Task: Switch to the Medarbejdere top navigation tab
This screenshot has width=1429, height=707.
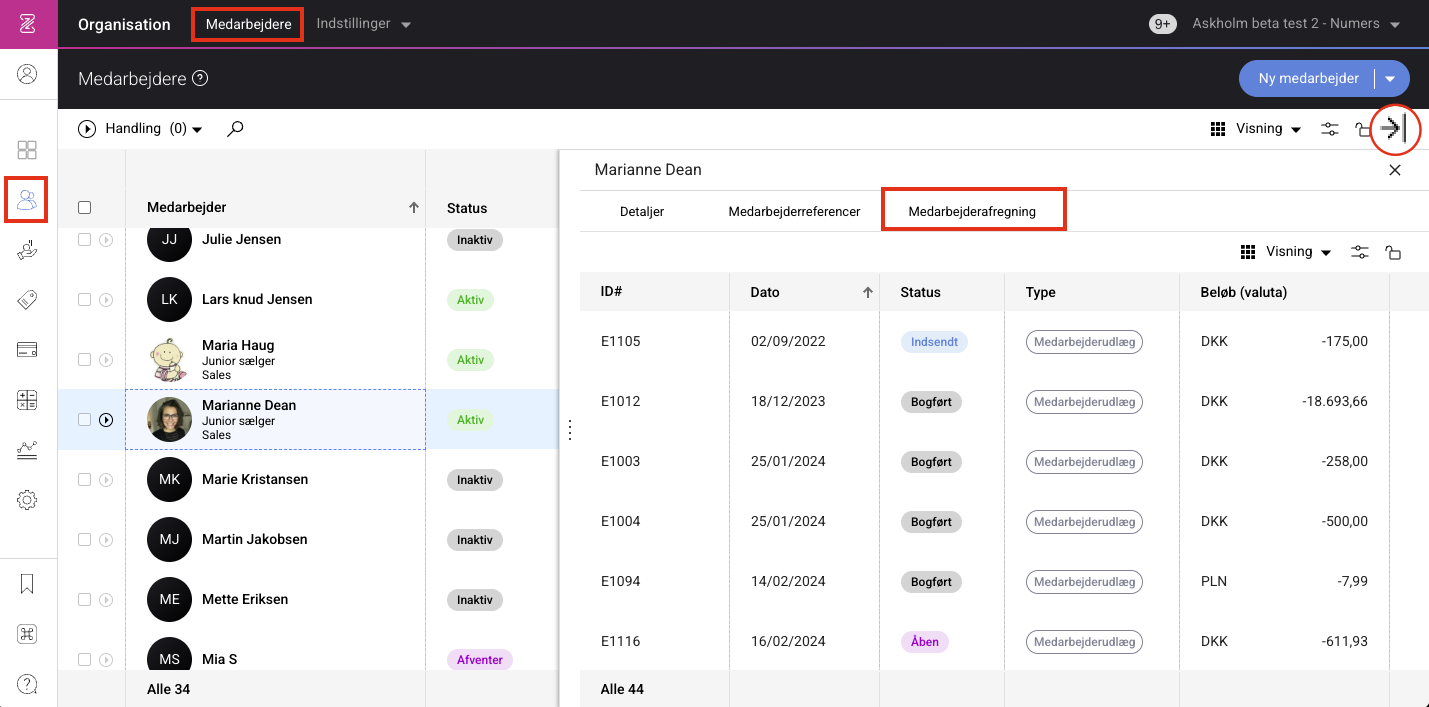Action: tap(247, 24)
